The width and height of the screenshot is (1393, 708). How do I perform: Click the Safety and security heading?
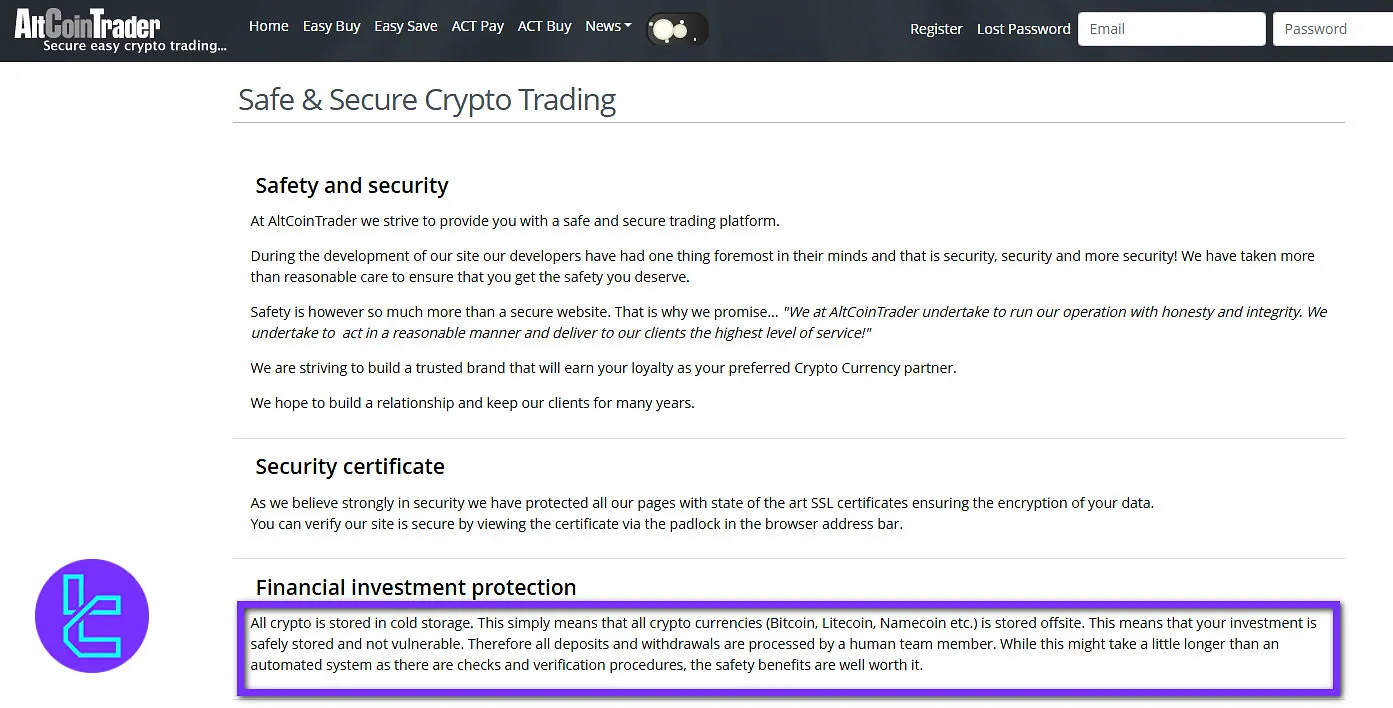coord(352,185)
